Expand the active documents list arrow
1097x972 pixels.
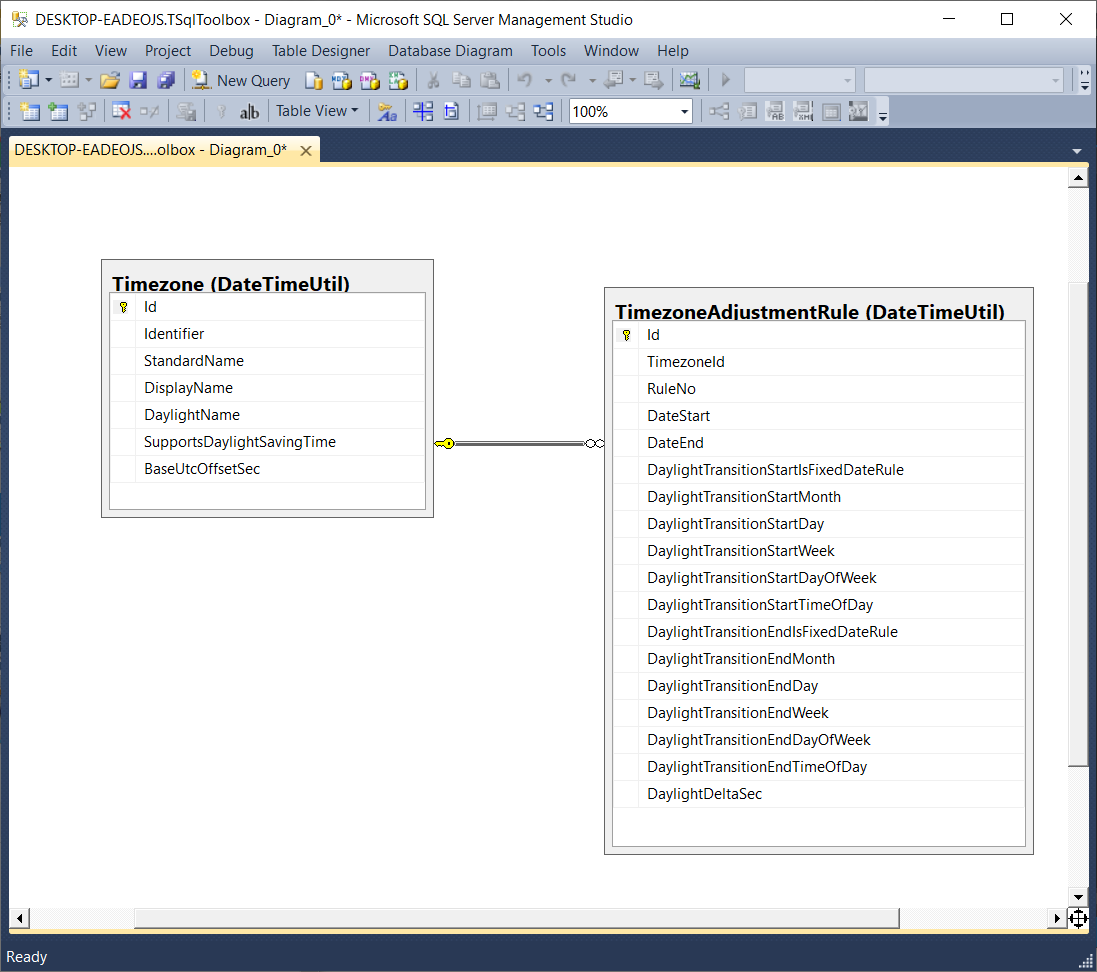[x=1076, y=151]
